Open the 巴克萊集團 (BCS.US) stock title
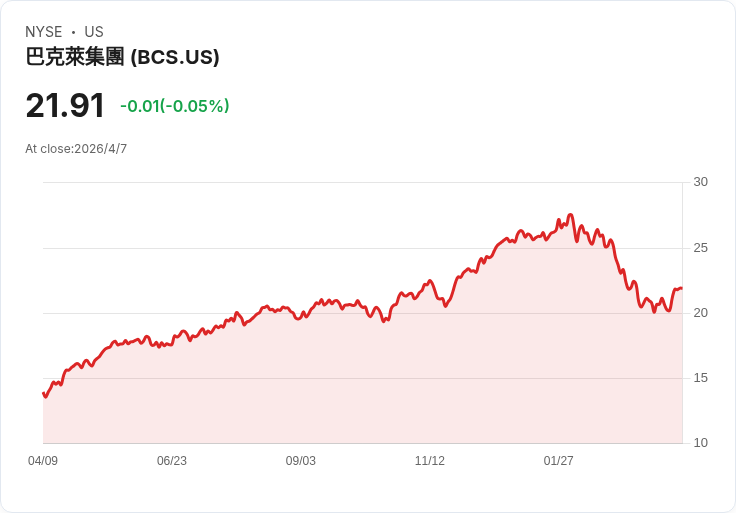 122,57
